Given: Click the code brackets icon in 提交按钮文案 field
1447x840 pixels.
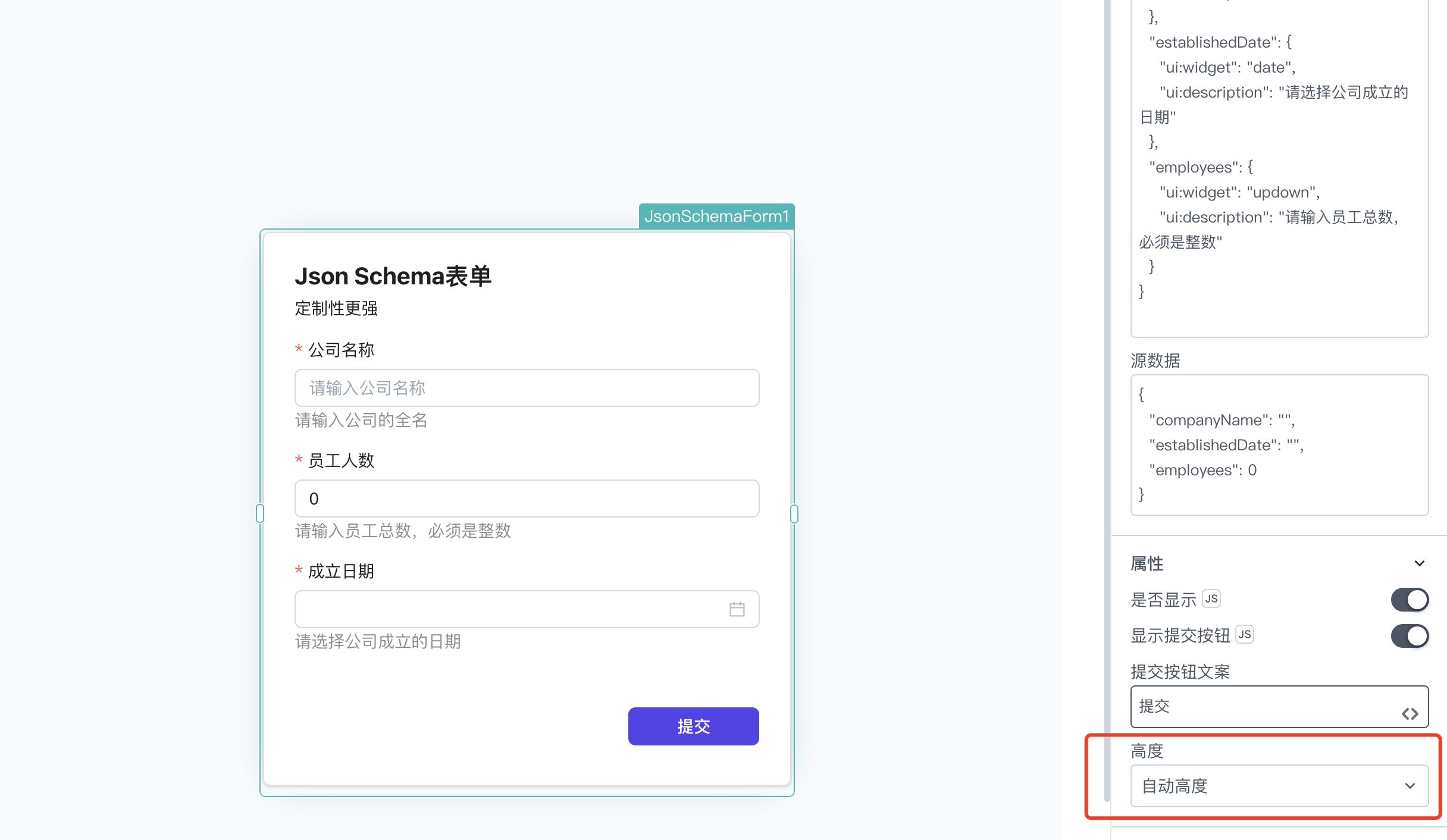Looking at the screenshot, I should 1410,714.
